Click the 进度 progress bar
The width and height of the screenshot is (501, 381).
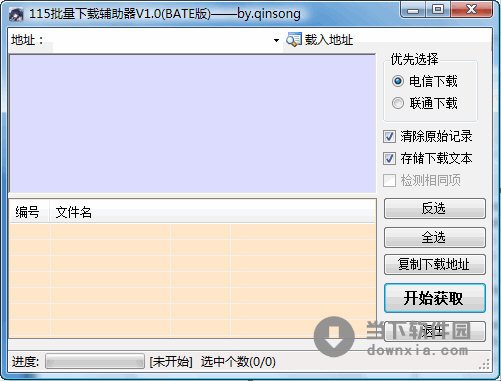click(95, 362)
